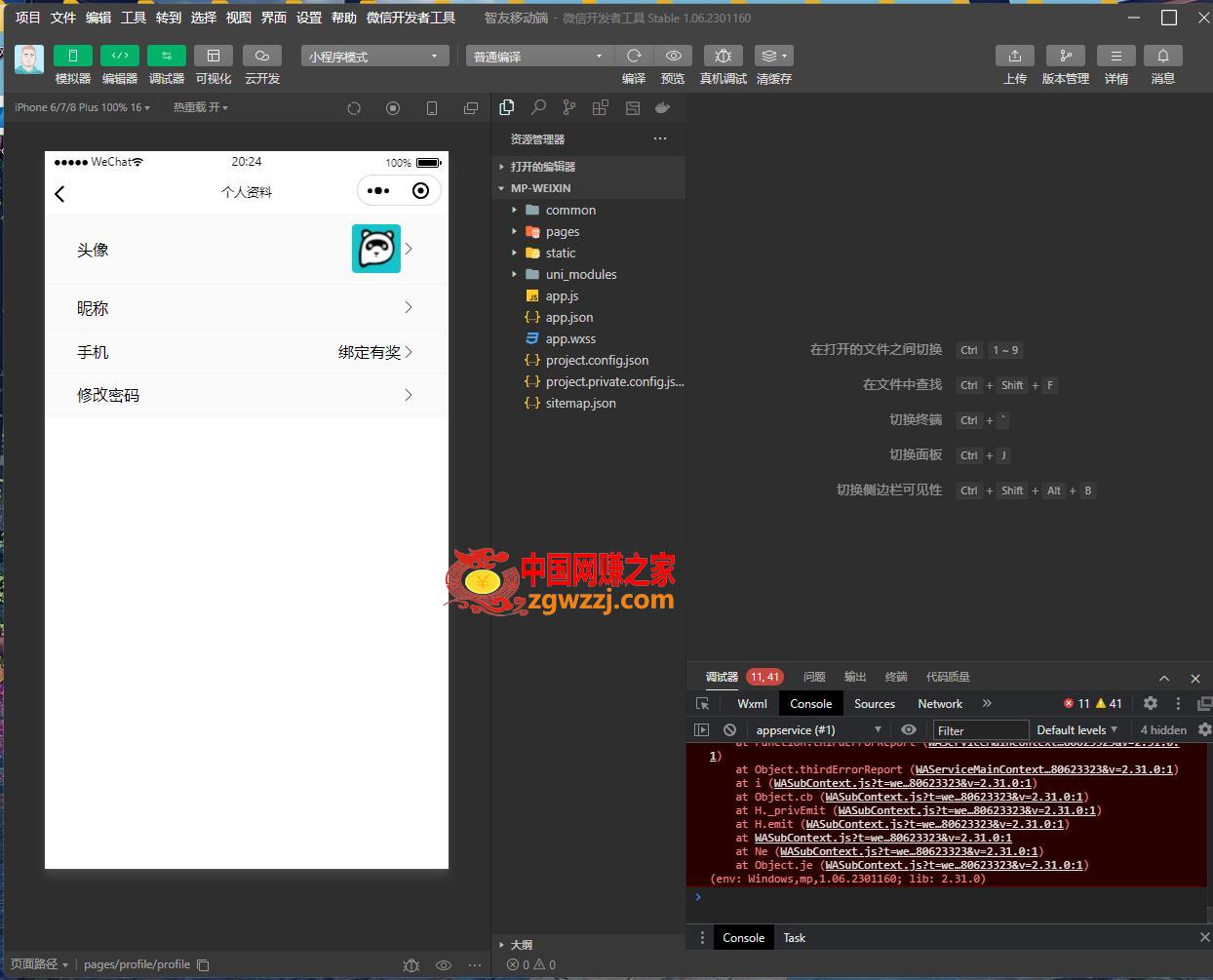Toggle the 编辑器 editor panel button

coord(119,57)
